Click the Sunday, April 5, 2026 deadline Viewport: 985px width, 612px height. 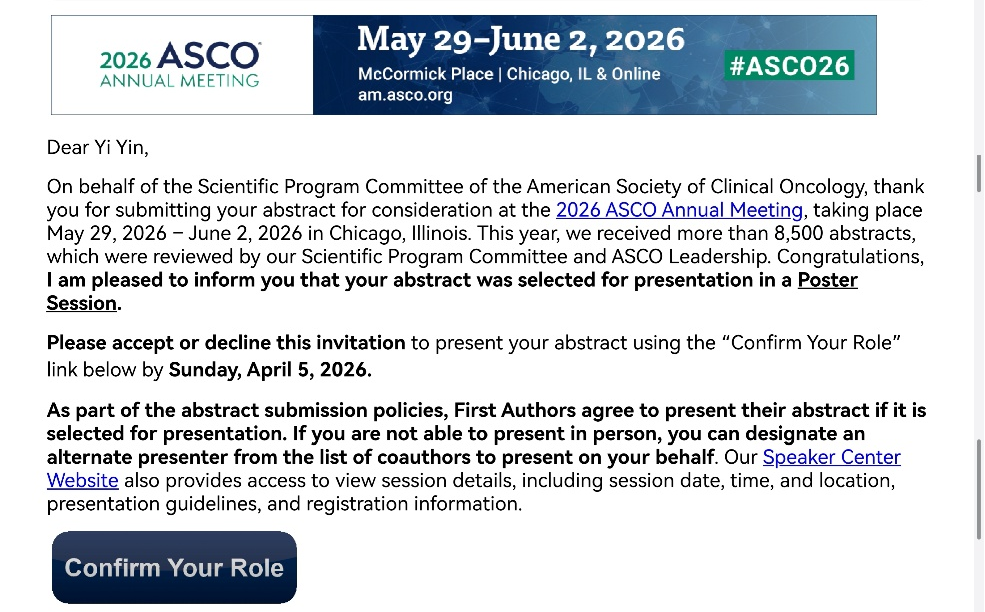[270, 369]
